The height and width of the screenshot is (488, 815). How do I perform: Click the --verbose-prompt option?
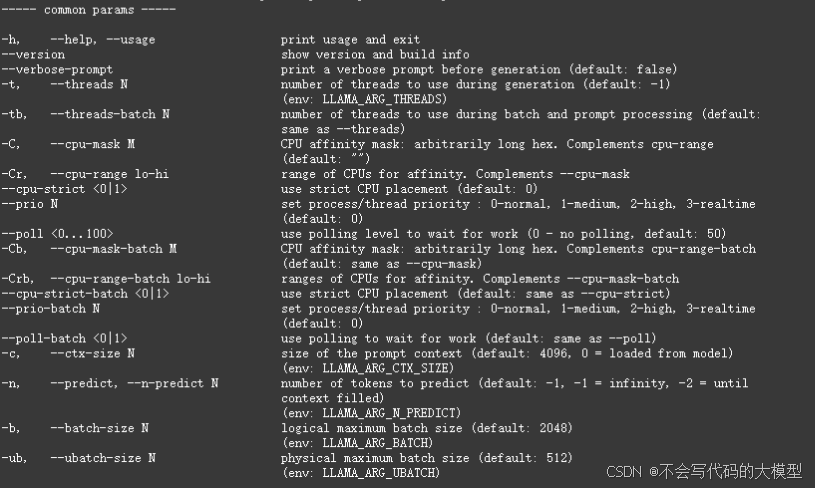pyautogui.click(x=57, y=70)
